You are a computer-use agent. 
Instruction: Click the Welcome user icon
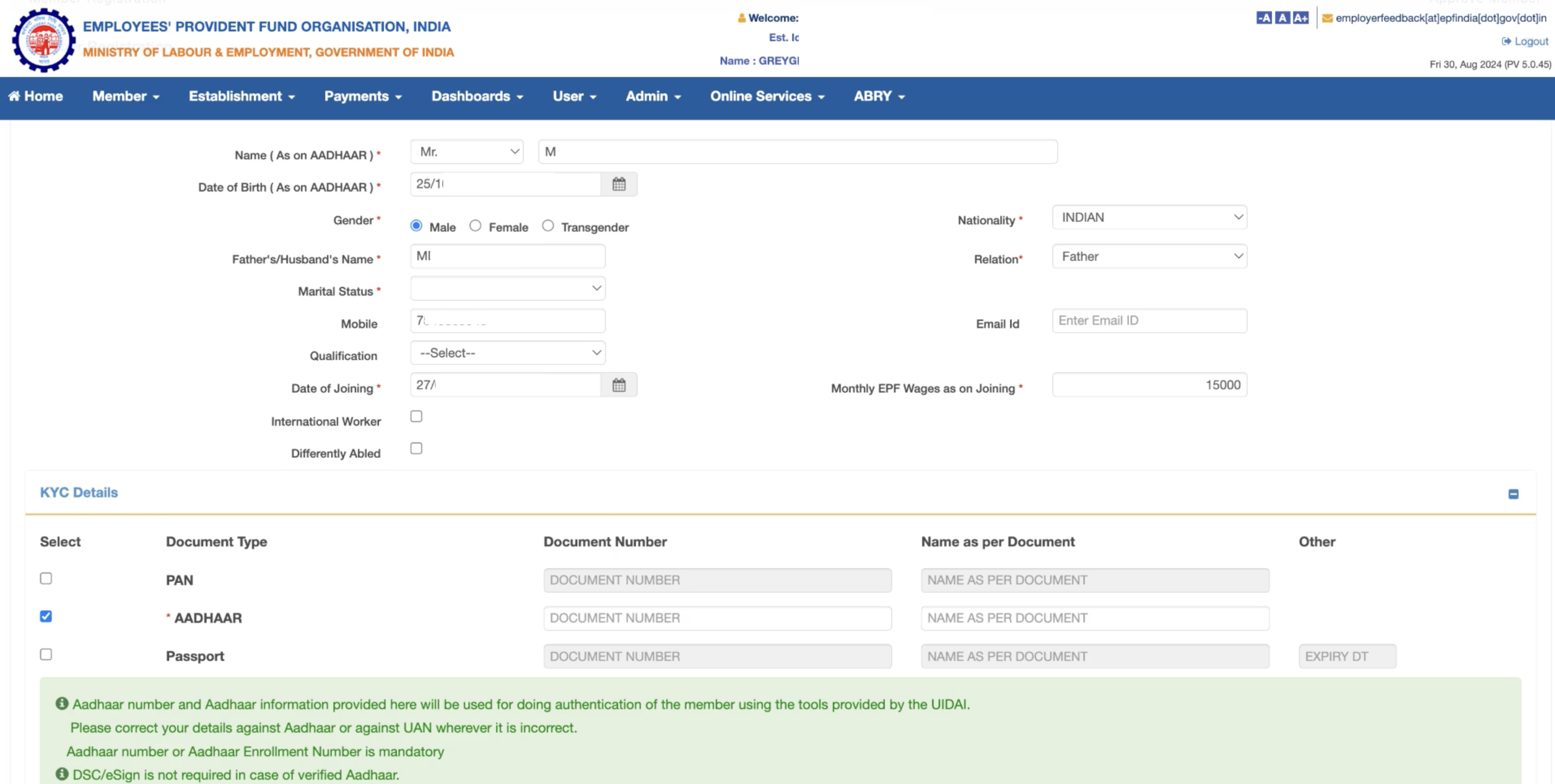741,18
